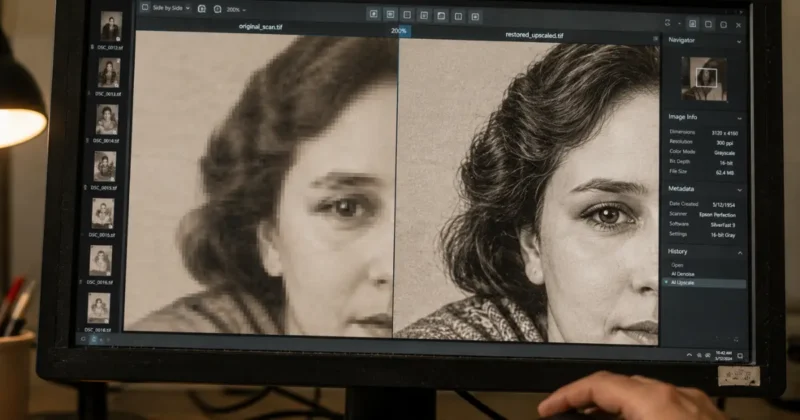Click the last icon in the center toolbar group

[475, 17]
